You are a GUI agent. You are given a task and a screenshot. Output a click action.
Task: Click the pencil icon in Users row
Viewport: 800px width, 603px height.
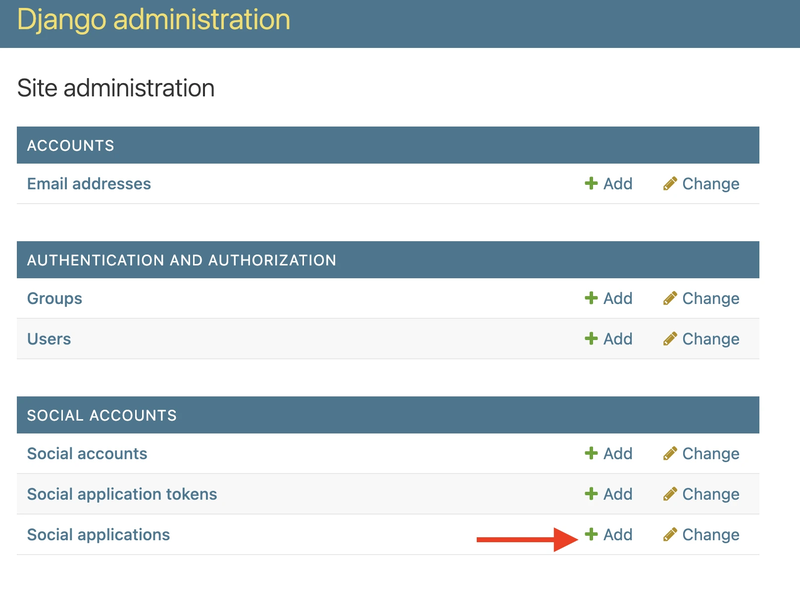coord(670,338)
